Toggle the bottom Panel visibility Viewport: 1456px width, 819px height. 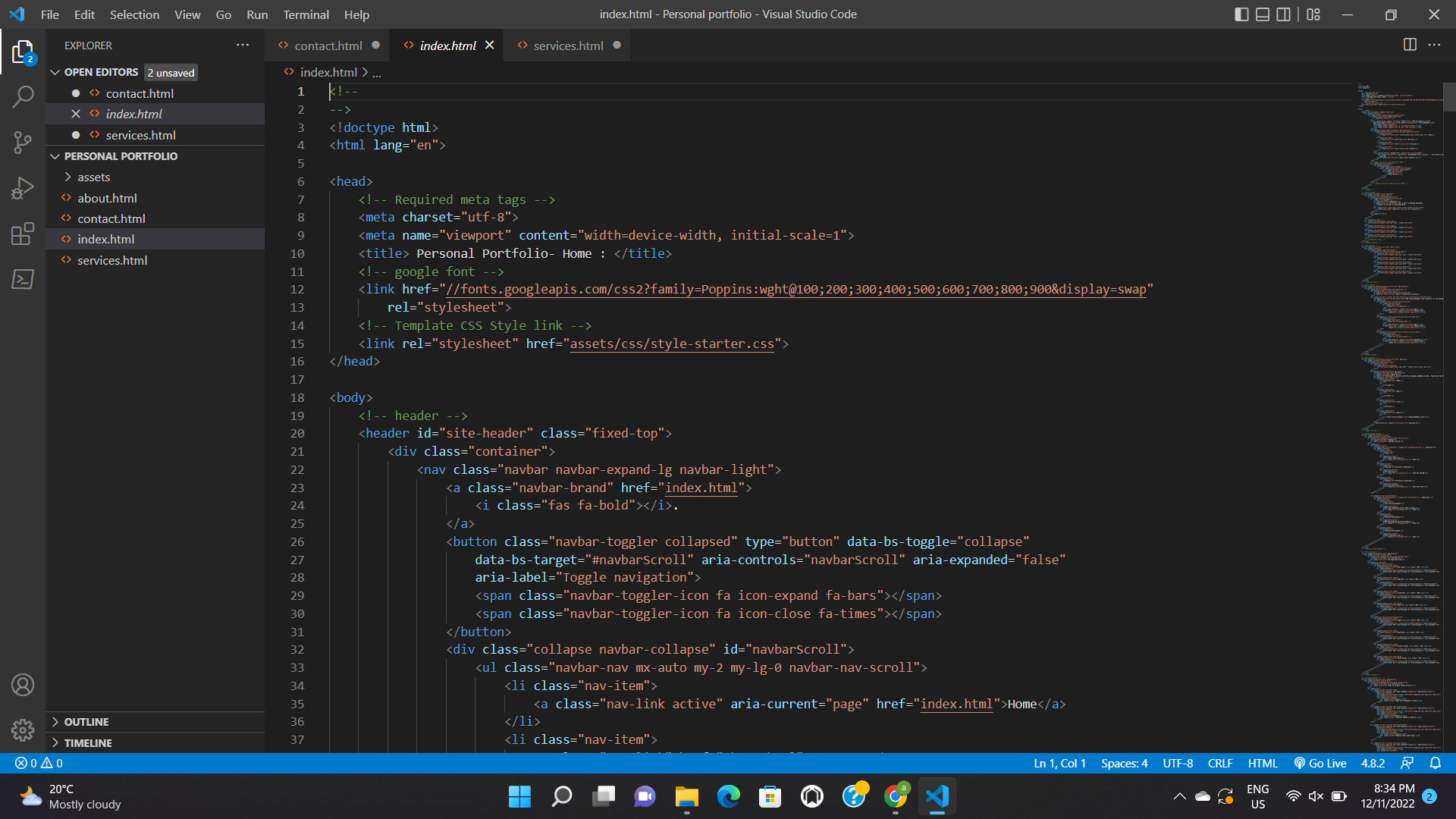tap(1263, 14)
